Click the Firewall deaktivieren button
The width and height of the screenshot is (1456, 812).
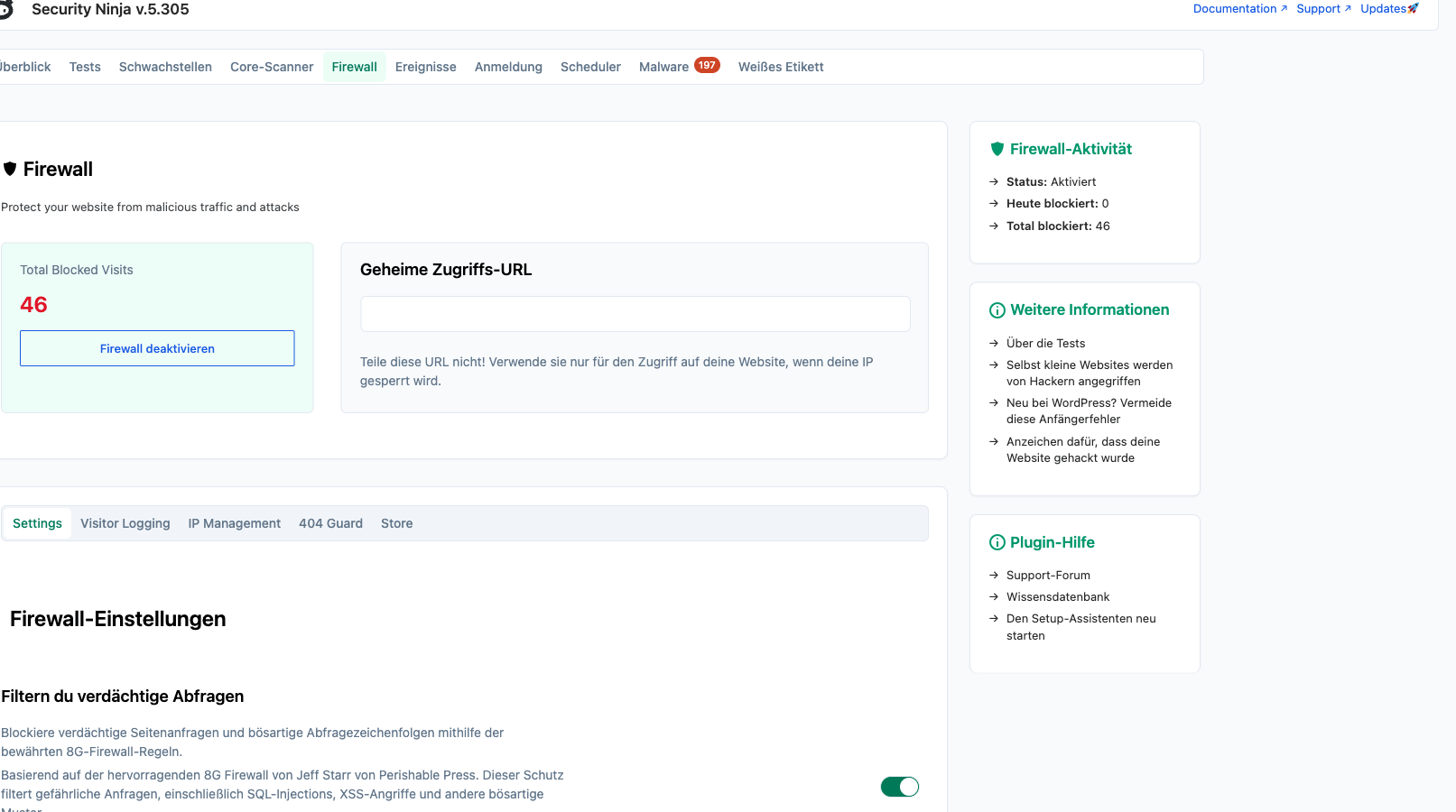click(157, 348)
